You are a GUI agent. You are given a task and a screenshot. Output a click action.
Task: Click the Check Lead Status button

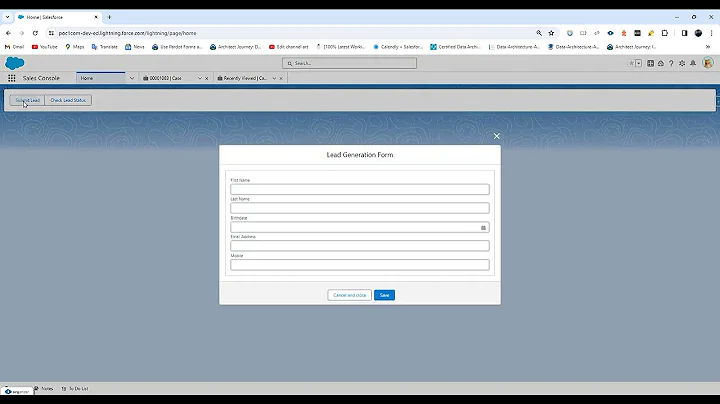click(68, 100)
